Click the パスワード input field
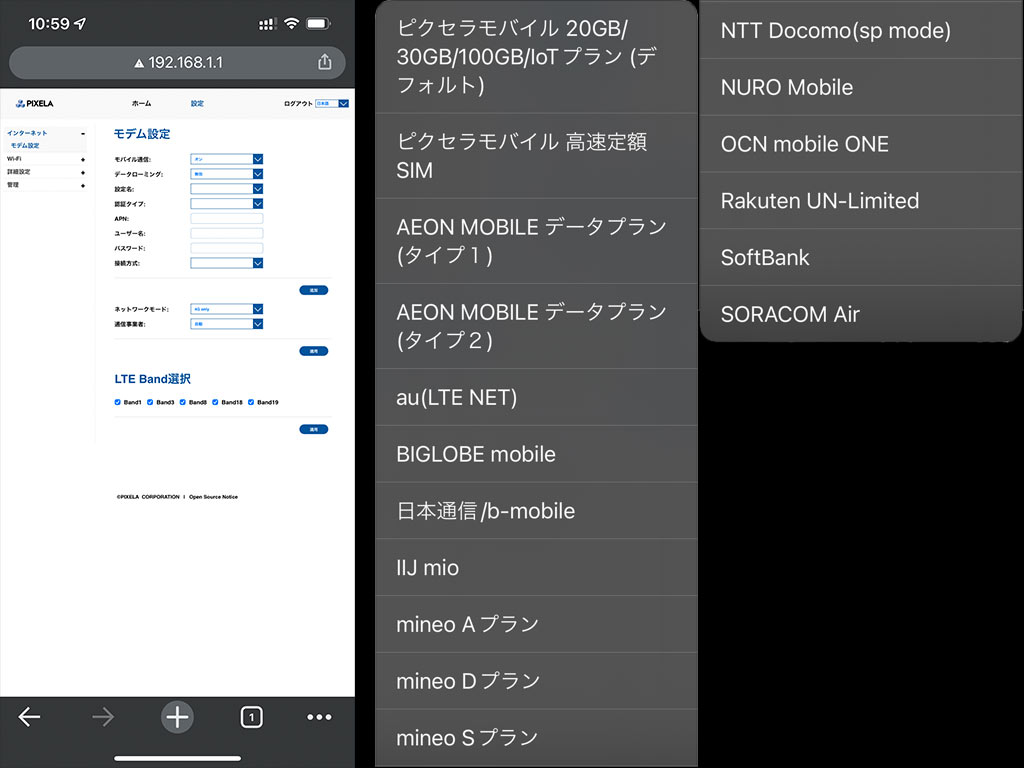 [x=227, y=248]
